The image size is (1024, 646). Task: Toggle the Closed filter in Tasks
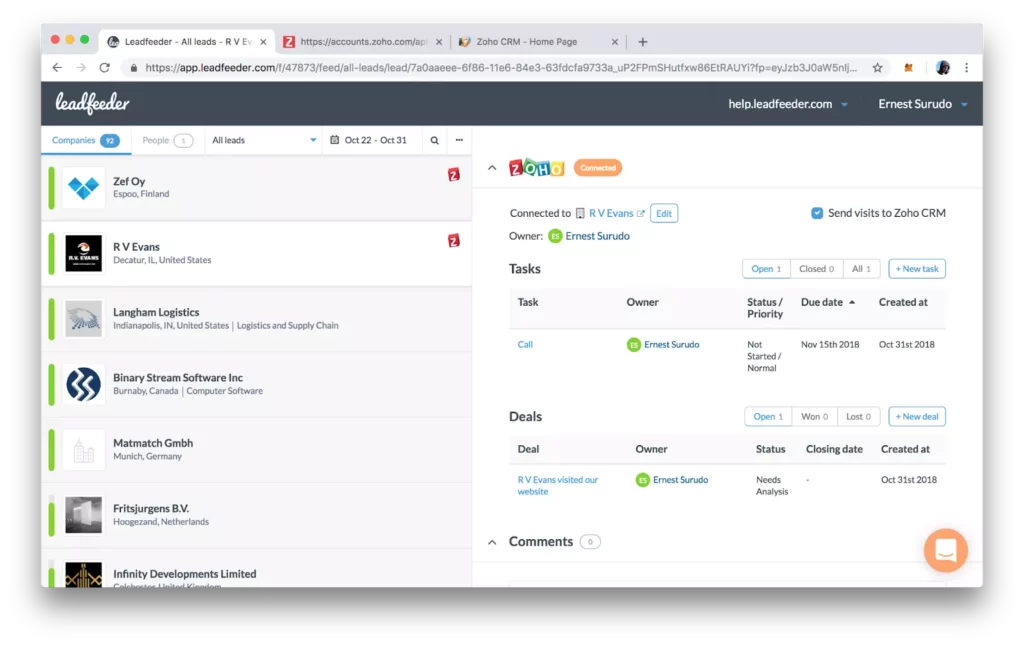[x=815, y=268]
